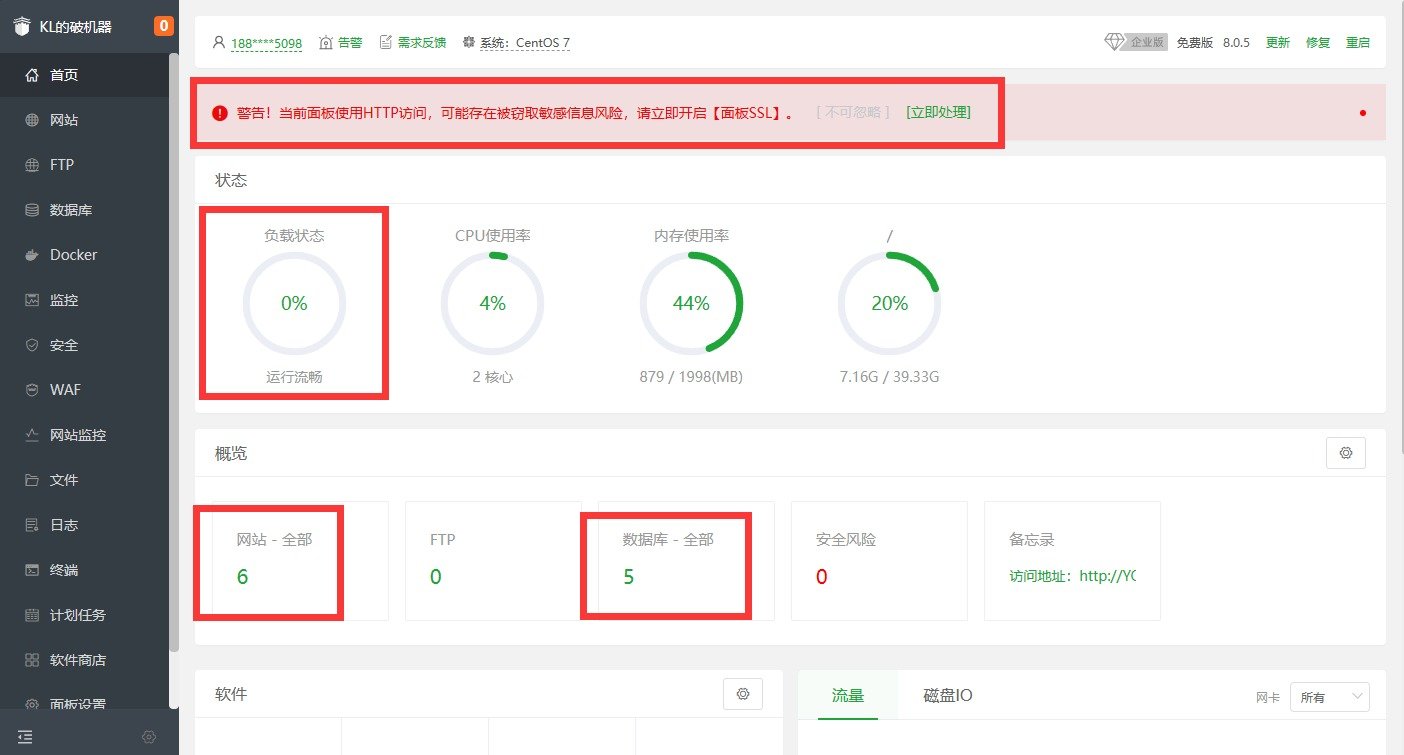Click the 告警 alarm bell icon
This screenshot has width=1404, height=755.
326,43
